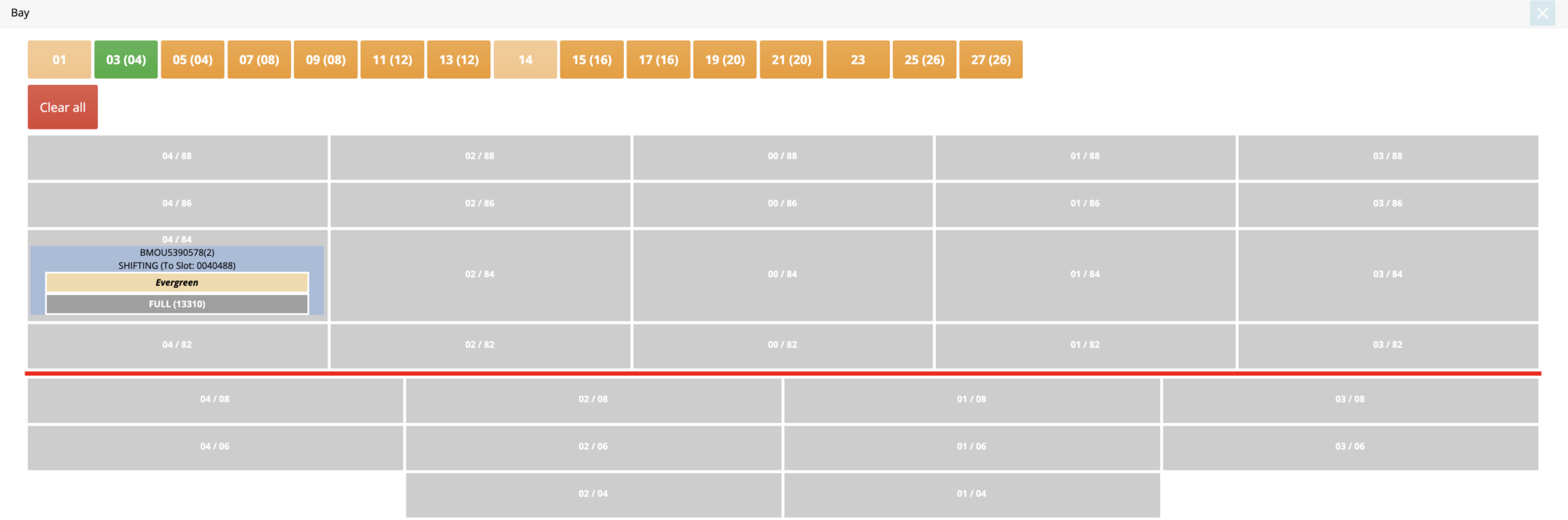This screenshot has height=520, width=1568.
Task: Click hold slot 04 / 08
Action: (214, 399)
